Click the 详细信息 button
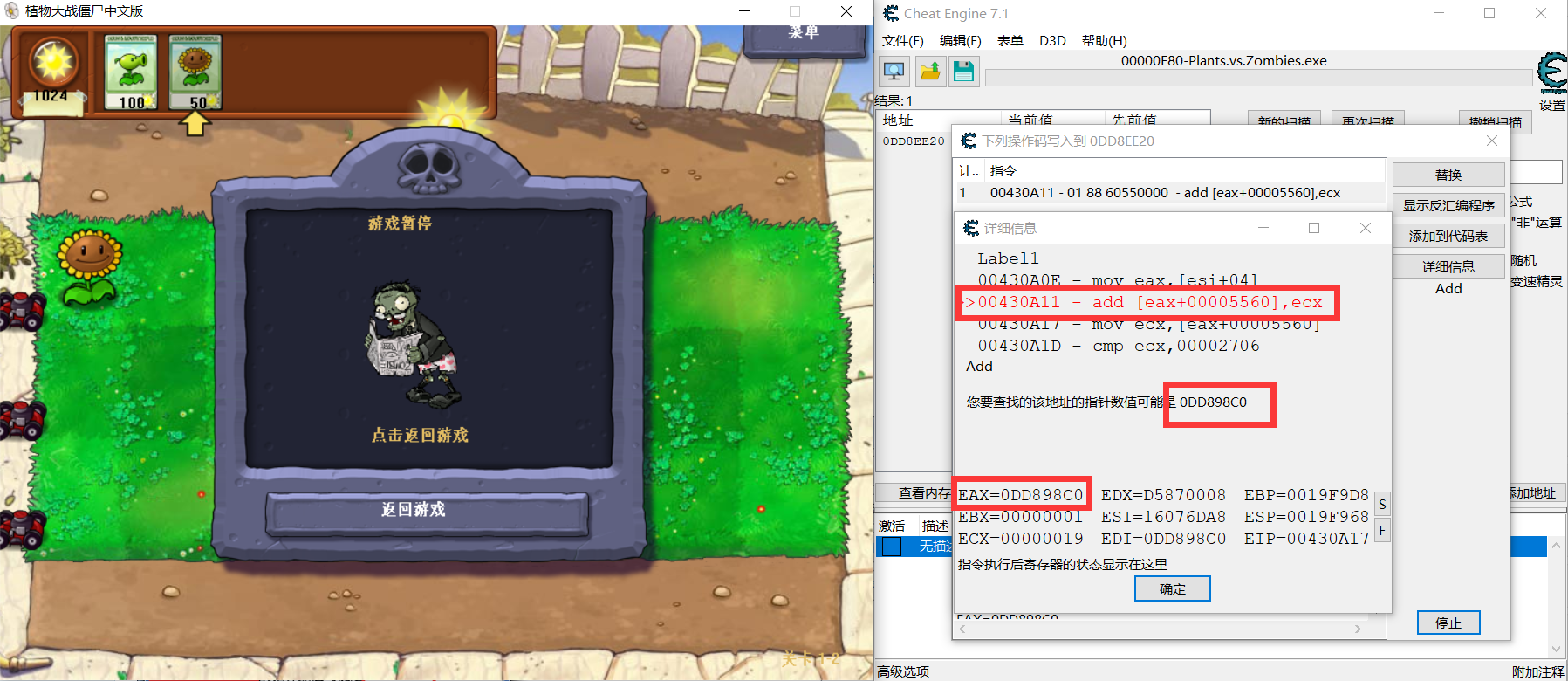Screen dimensions: 1568x681 tap(1448, 266)
